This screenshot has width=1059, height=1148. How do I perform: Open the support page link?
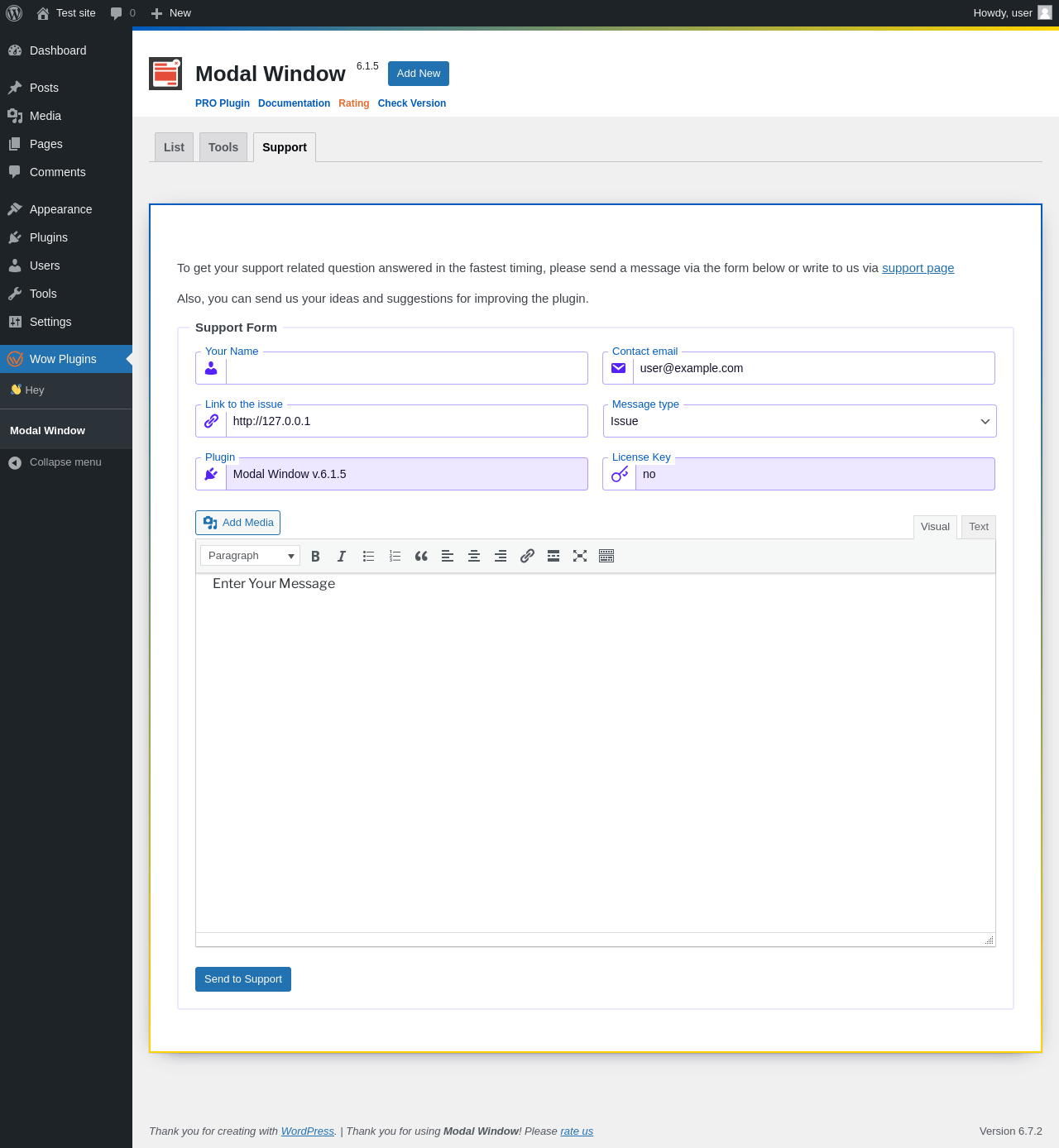(918, 268)
